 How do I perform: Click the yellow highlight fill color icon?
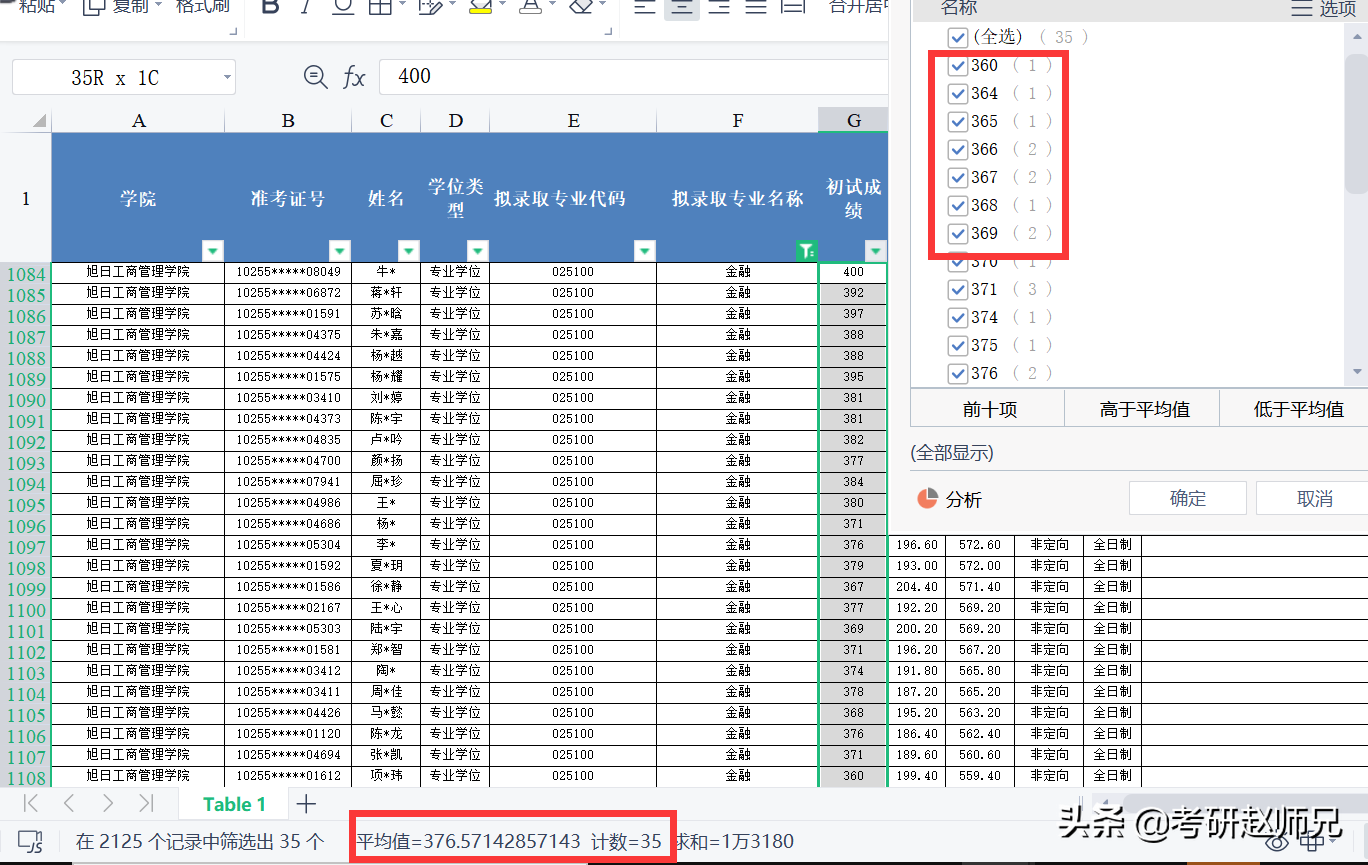(x=480, y=8)
